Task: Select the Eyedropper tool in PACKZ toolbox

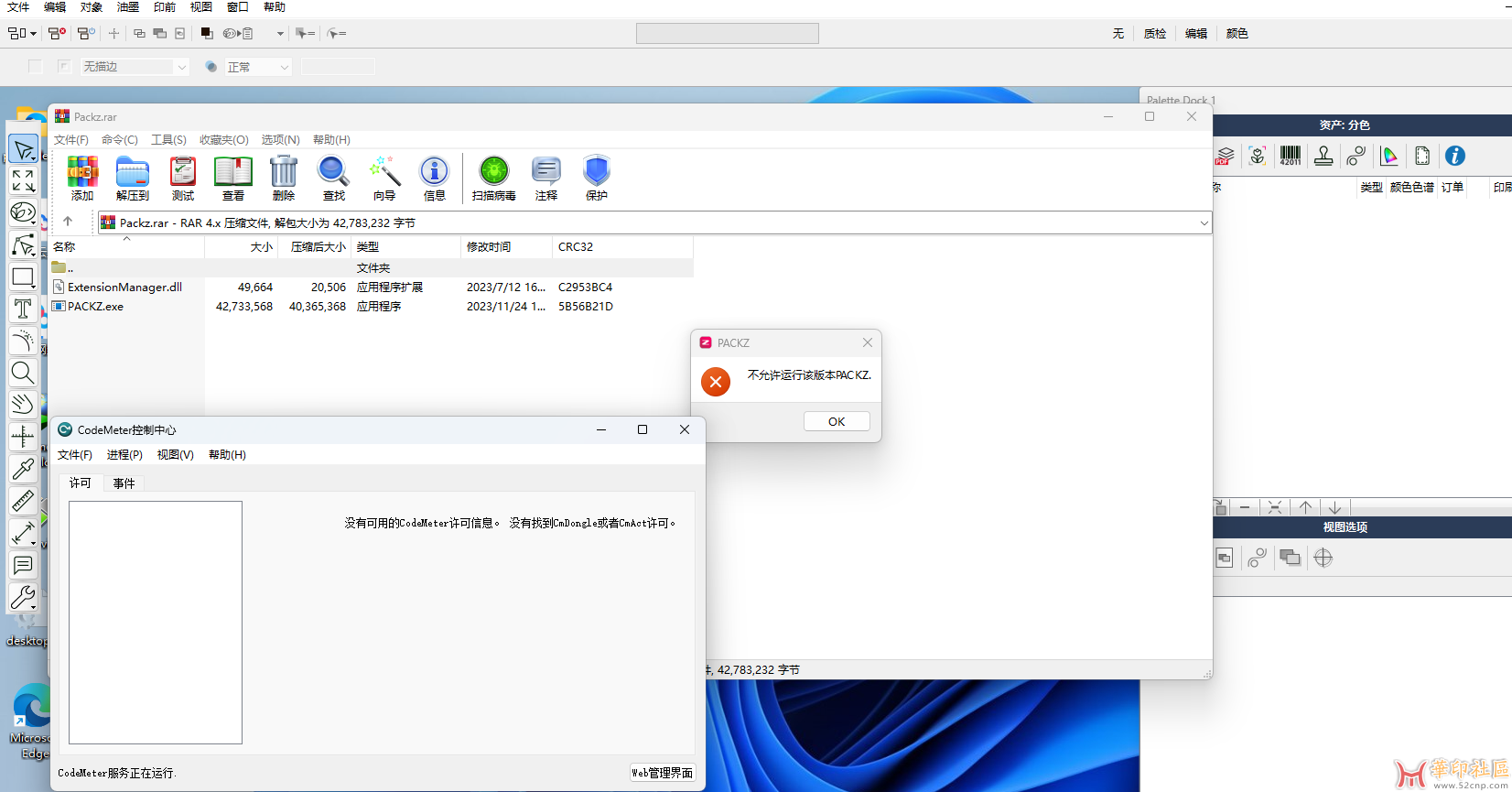Action: coord(23,469)
